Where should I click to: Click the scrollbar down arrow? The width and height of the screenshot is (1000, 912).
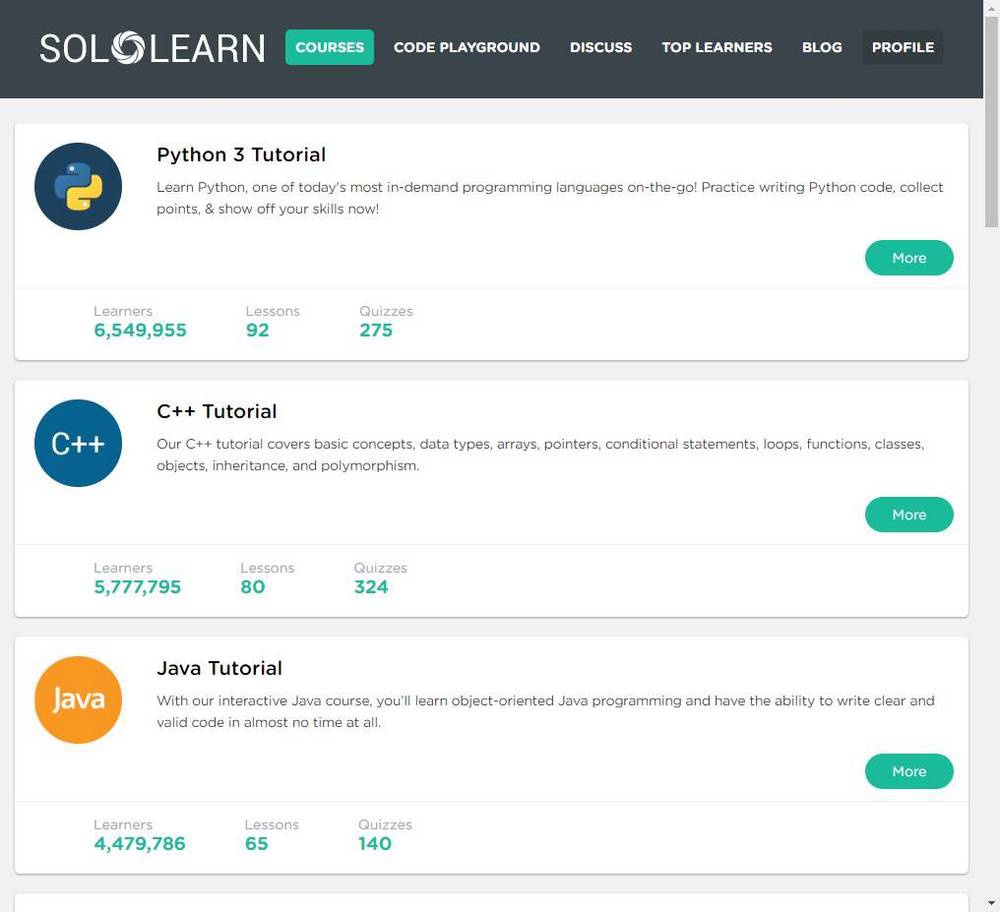(991, 903)
